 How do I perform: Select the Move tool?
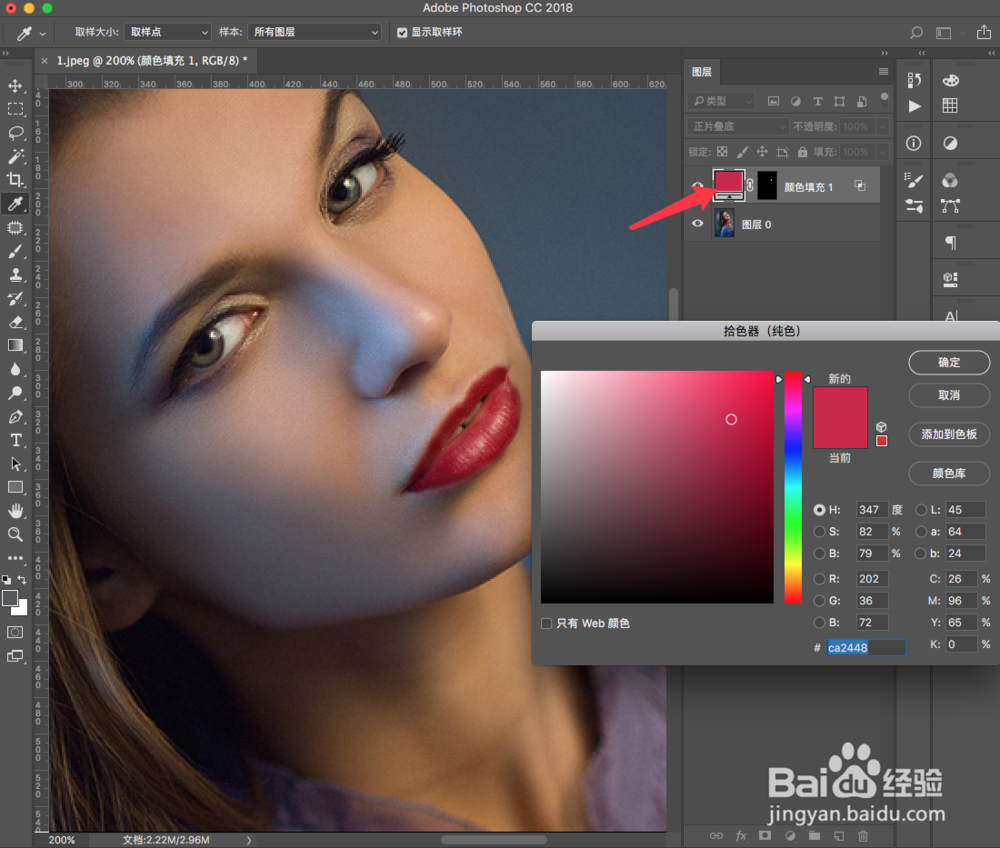[x=15, y=85]
